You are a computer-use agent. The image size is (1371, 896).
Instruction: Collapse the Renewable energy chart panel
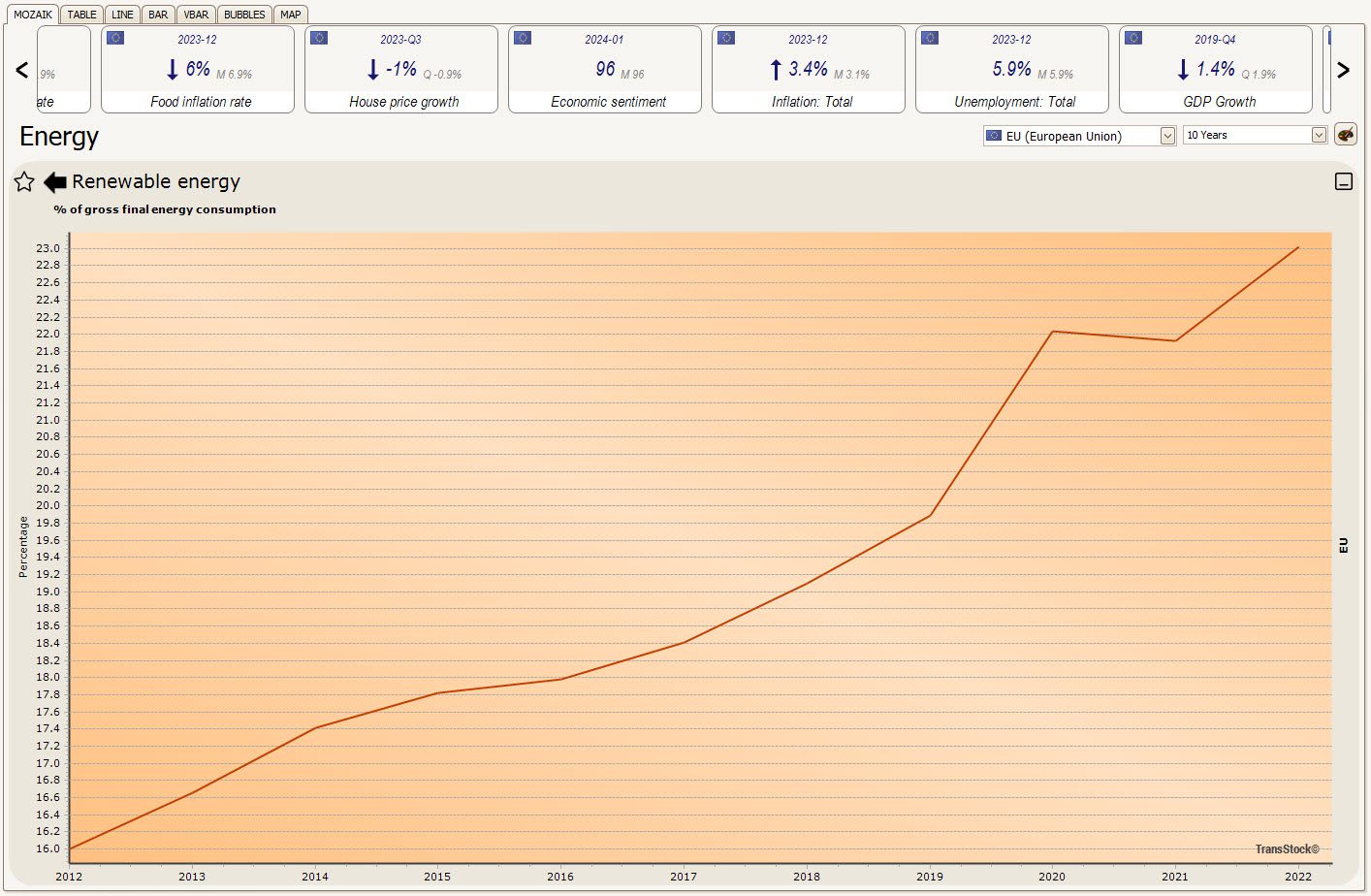pos(1344,181)
